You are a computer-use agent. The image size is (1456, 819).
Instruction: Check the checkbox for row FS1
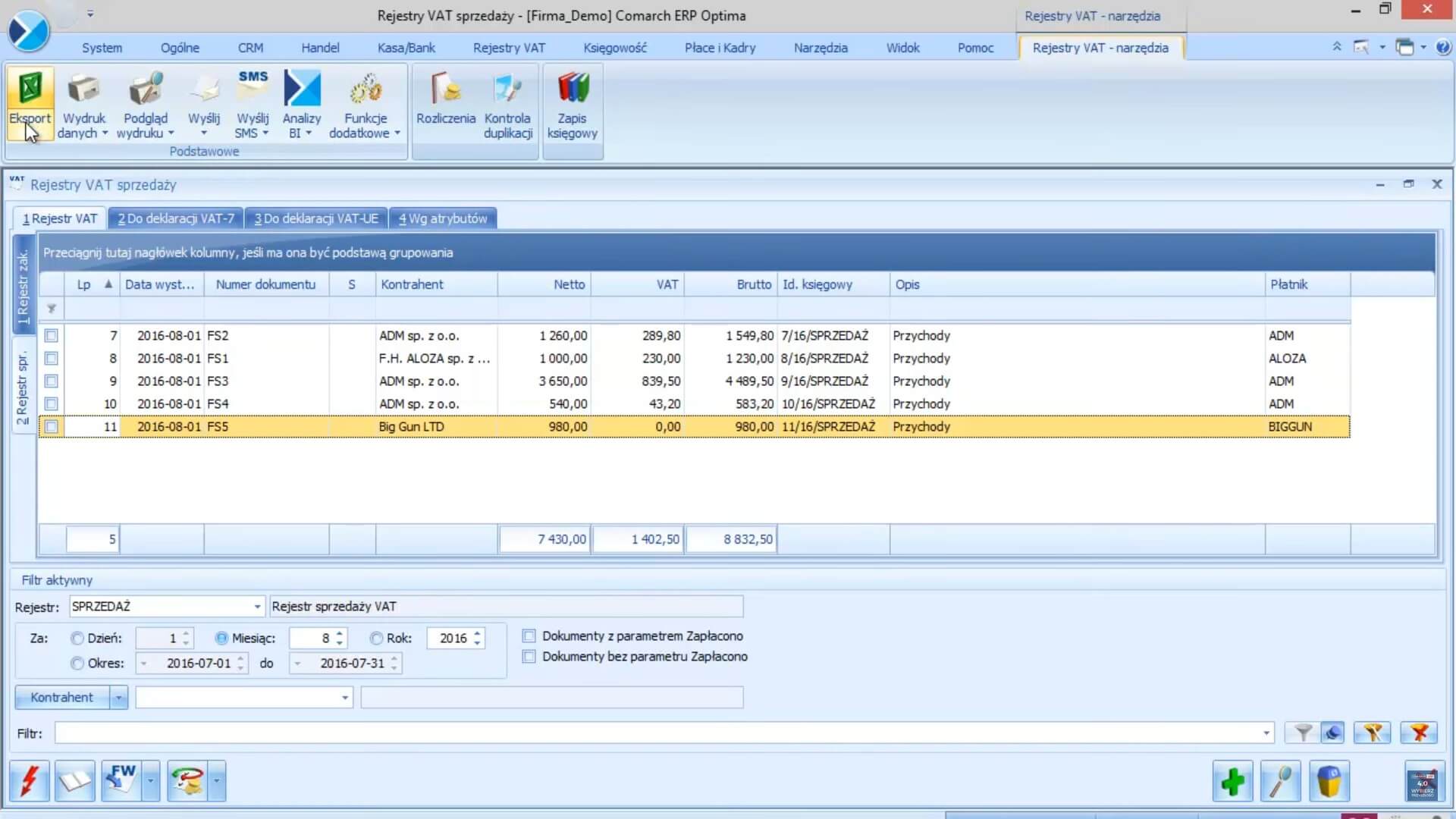(51, 358)
